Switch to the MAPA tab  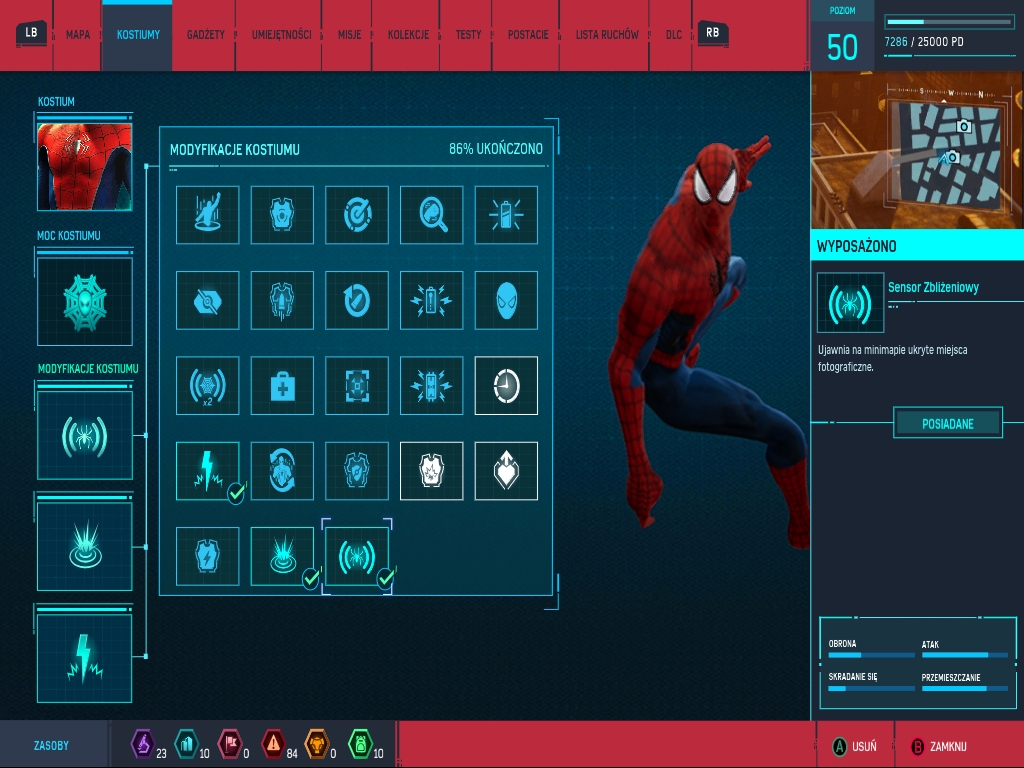coord(78,35)
